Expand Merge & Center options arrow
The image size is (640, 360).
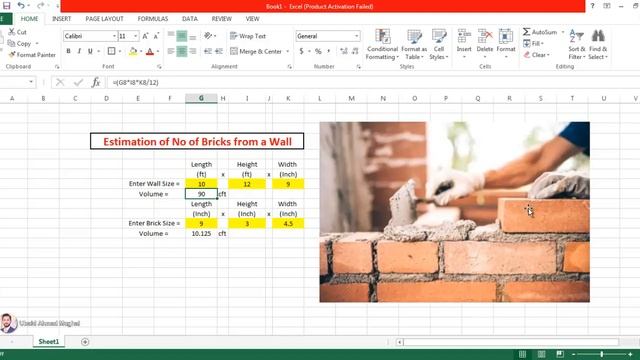(x=287, y=51)
